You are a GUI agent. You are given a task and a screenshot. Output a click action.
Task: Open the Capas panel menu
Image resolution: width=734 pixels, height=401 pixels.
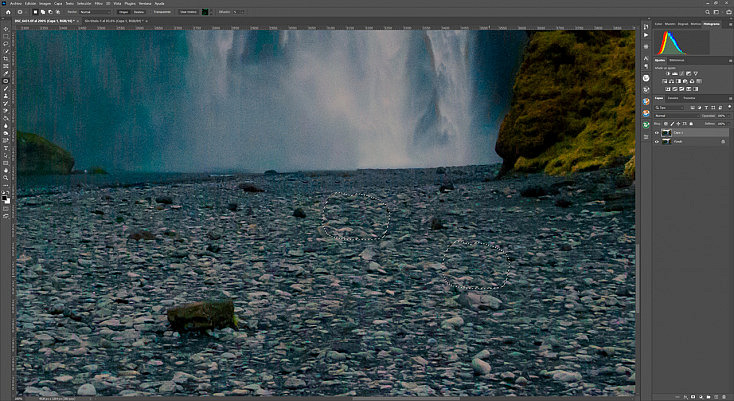pyautogui.click(x=731, y=98)
